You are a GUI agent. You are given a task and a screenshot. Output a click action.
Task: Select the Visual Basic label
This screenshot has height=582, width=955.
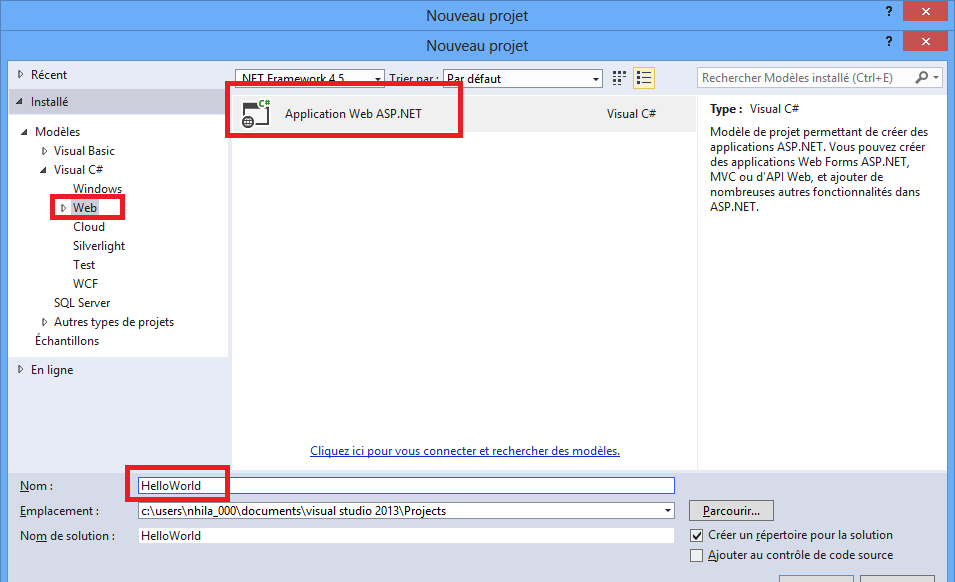84,150
